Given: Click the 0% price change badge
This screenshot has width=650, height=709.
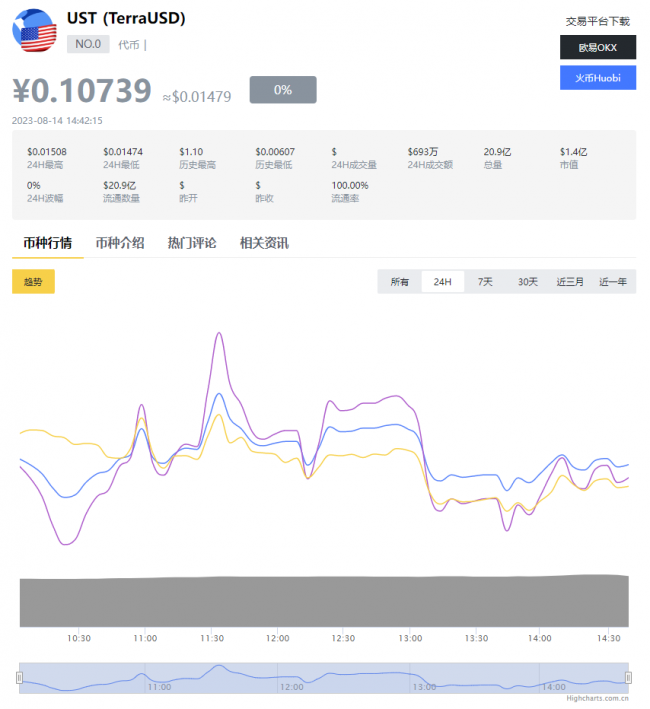Looking at the screenshot, I should [x=283, y=90].
